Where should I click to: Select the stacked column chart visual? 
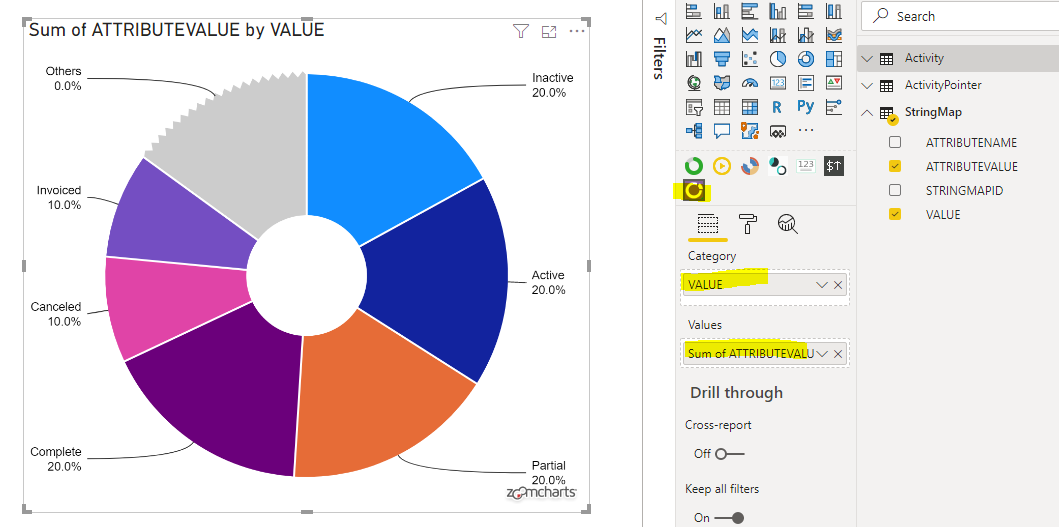(x=721, y=11)
